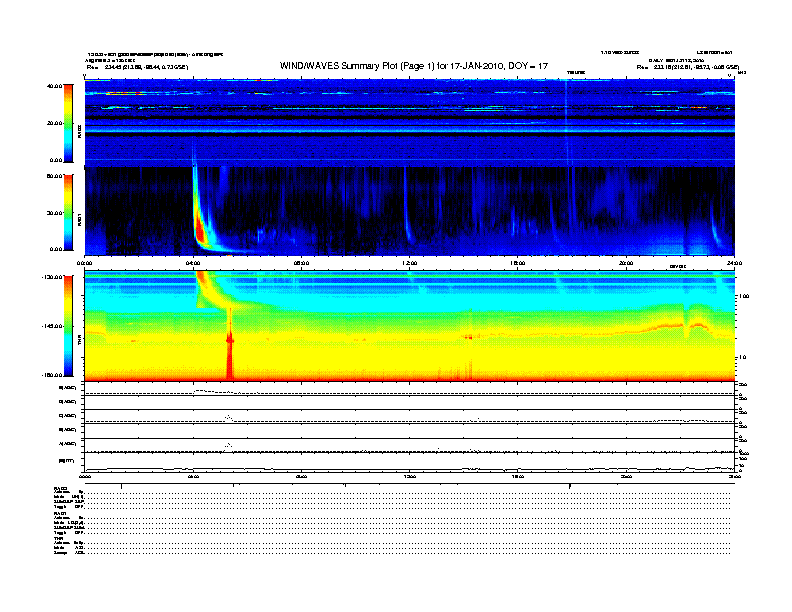Image resolution: width=792 pixels, height=612 pixels.
Task: Click the RAD2 panel color scale bar
Action: click(68, 123)
